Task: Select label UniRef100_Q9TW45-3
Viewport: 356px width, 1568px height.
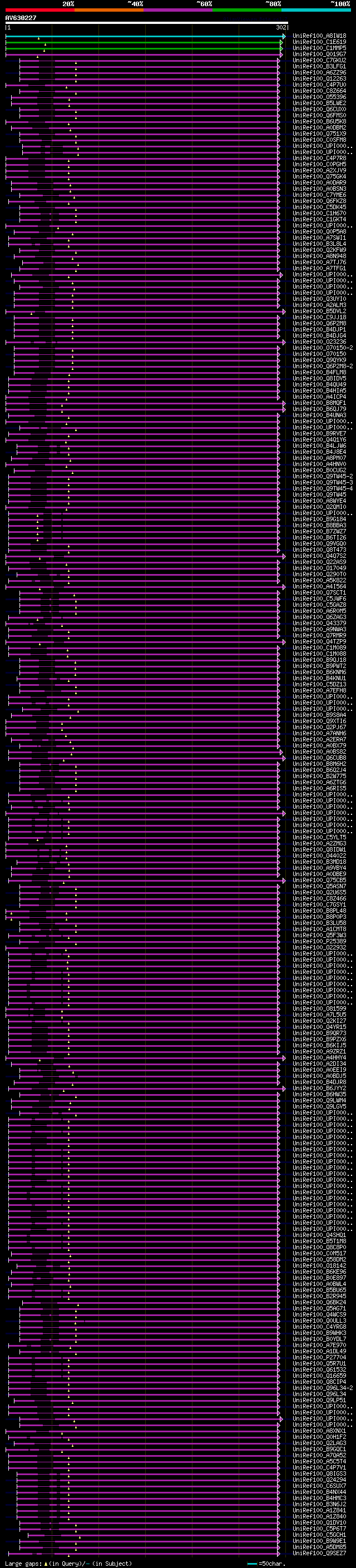Action: 323,482
